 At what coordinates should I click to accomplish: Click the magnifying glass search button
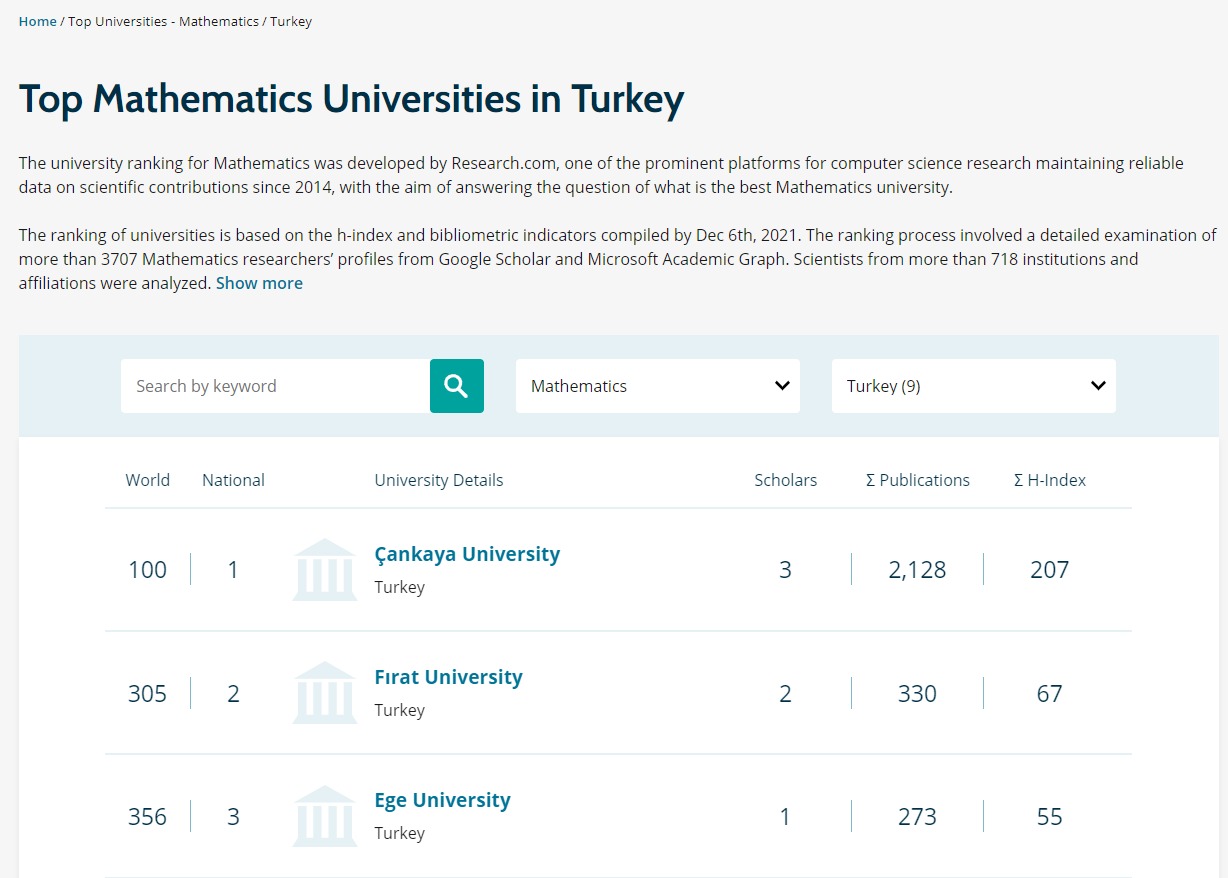click(456, 386)
